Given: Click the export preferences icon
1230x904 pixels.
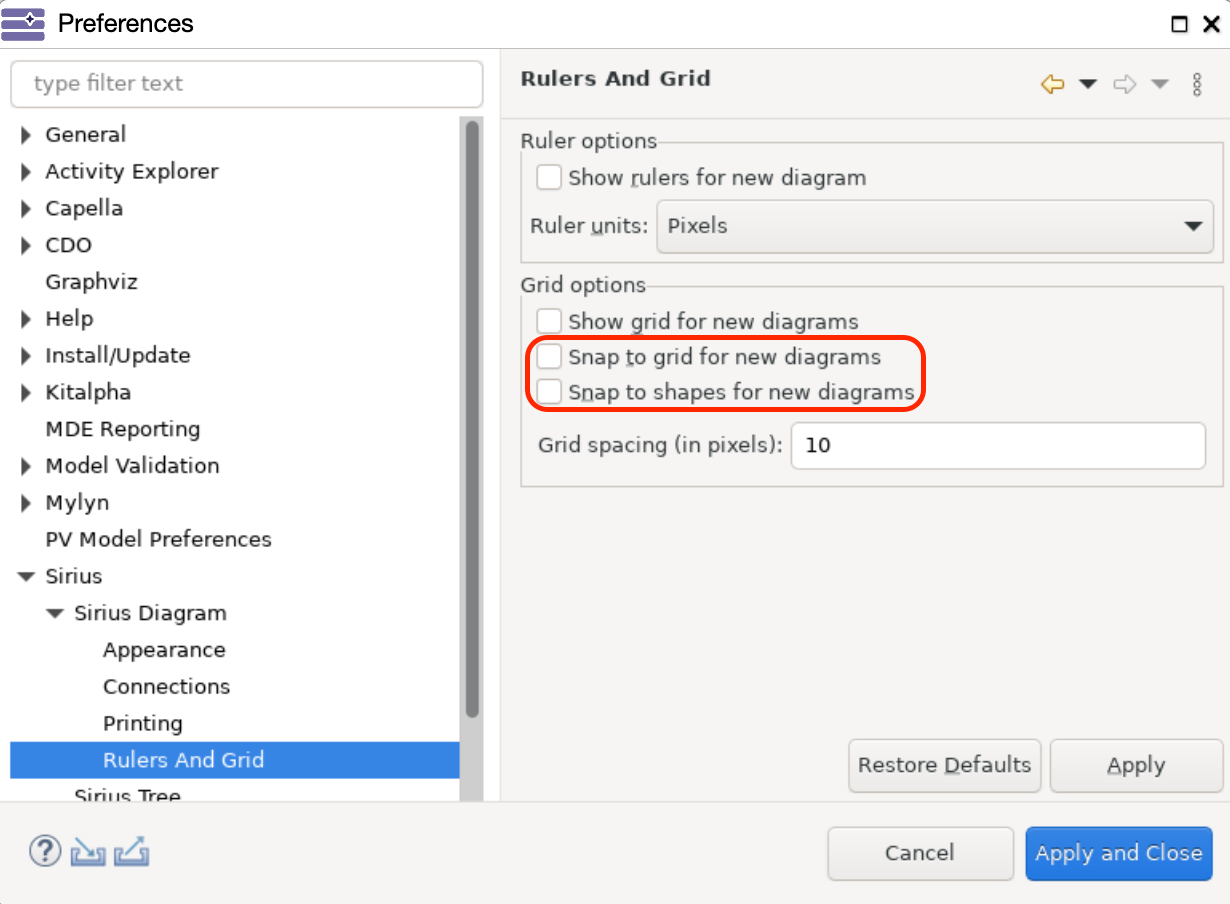Looking at the screenshot, I should coord(131,853).
